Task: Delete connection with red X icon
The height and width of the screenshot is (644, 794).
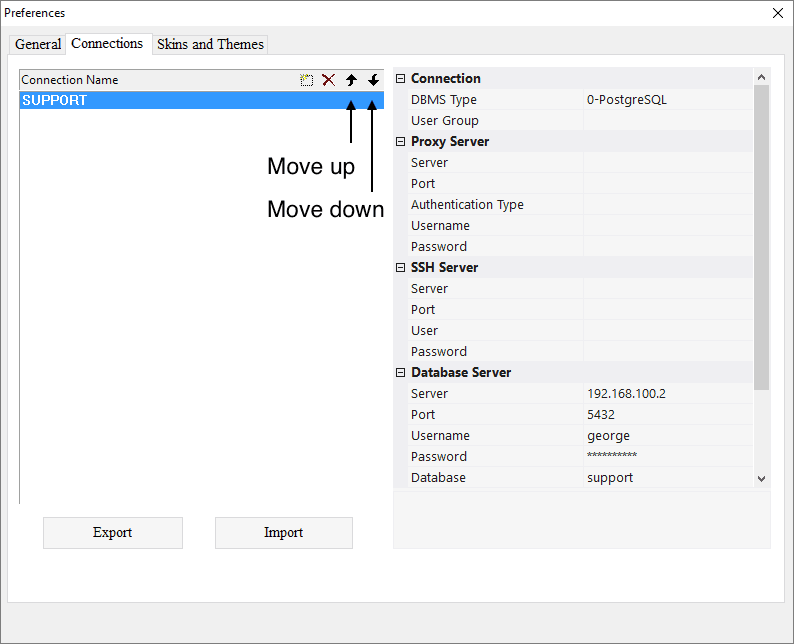Action: [328, 80]
